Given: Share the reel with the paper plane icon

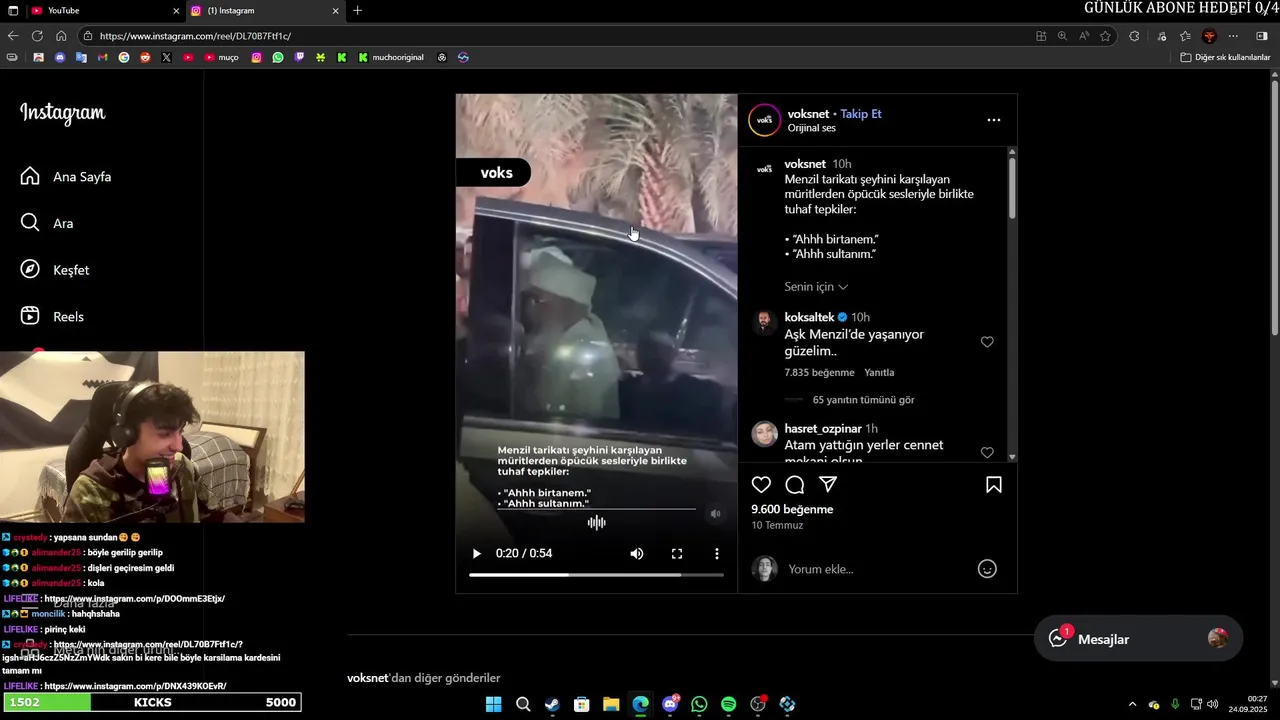Looking at the screenshot, I should [828, 484].
